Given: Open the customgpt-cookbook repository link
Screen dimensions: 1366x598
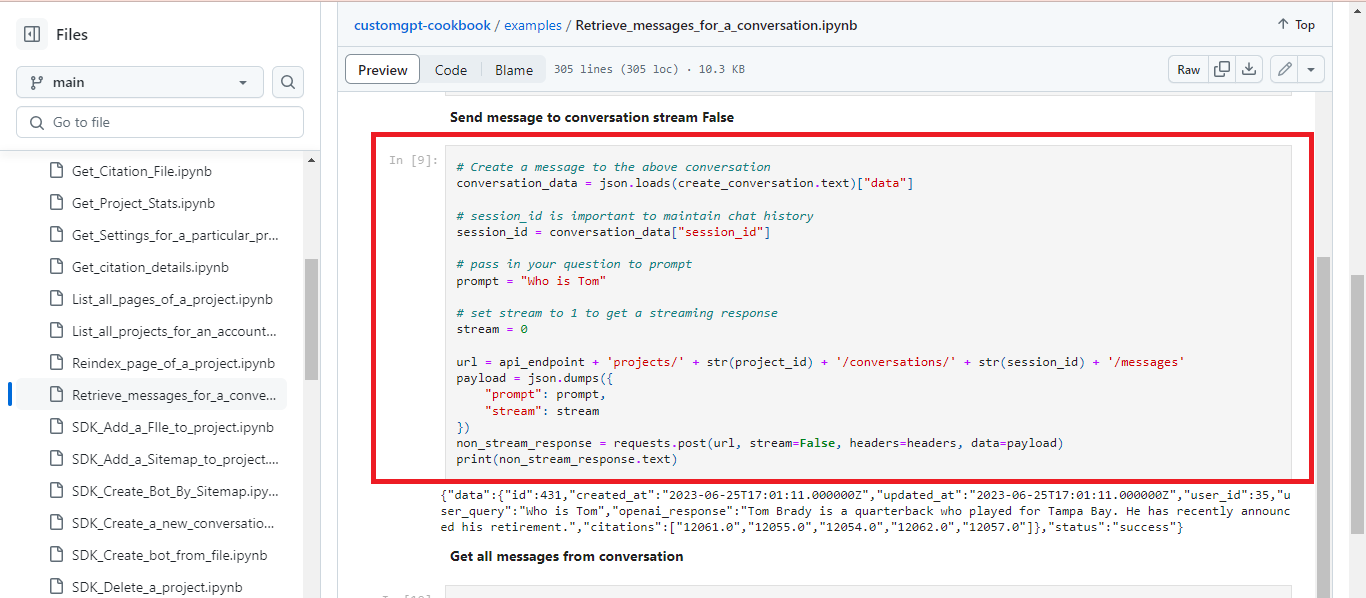Looking at the screenshot, I should pyautogui.click(x=422, y=25).
